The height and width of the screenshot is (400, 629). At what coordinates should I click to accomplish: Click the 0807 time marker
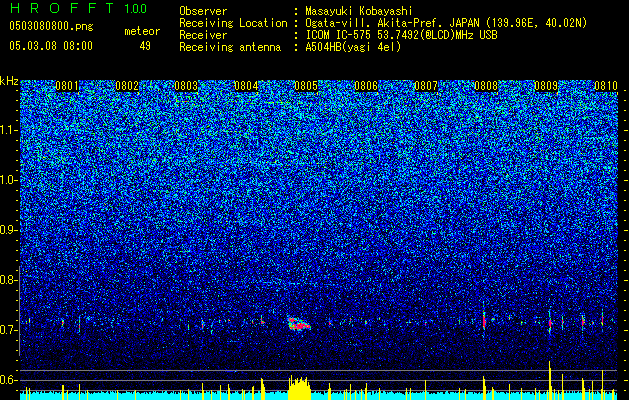tap(426, 86)
